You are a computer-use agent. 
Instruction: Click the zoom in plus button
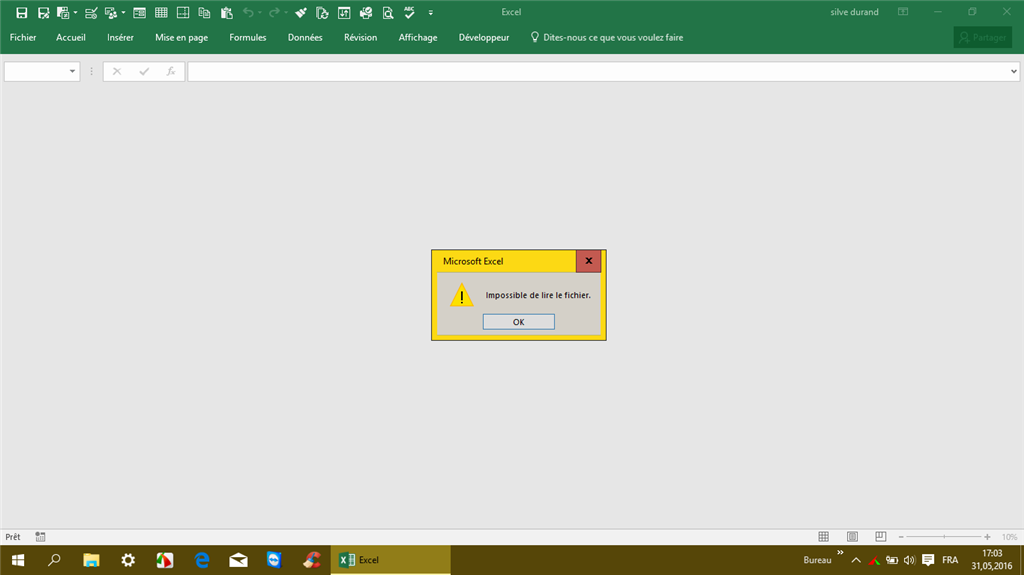click(987, 536)
